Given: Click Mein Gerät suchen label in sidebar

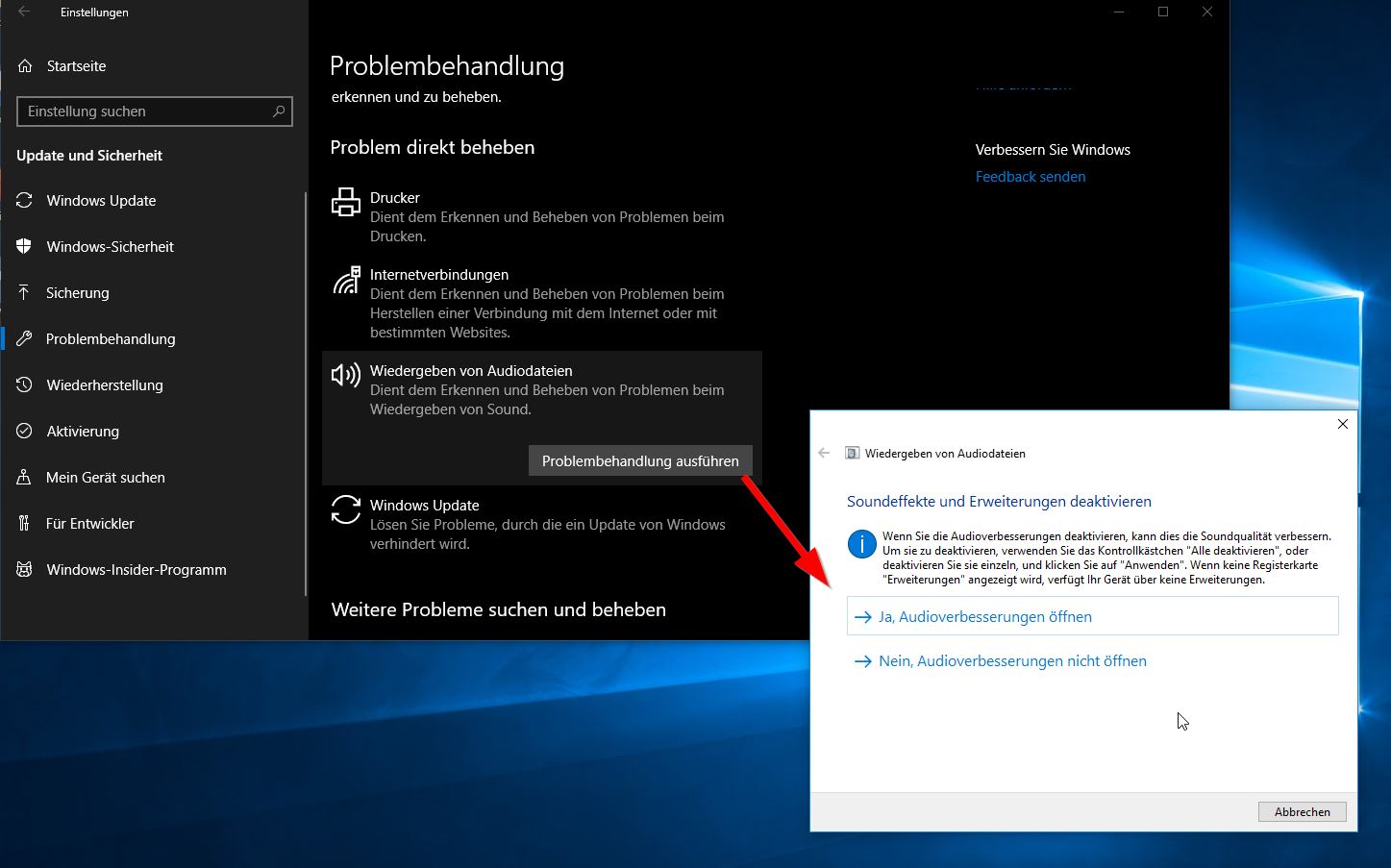Looking at the screenshot, I should click(106, 478).
